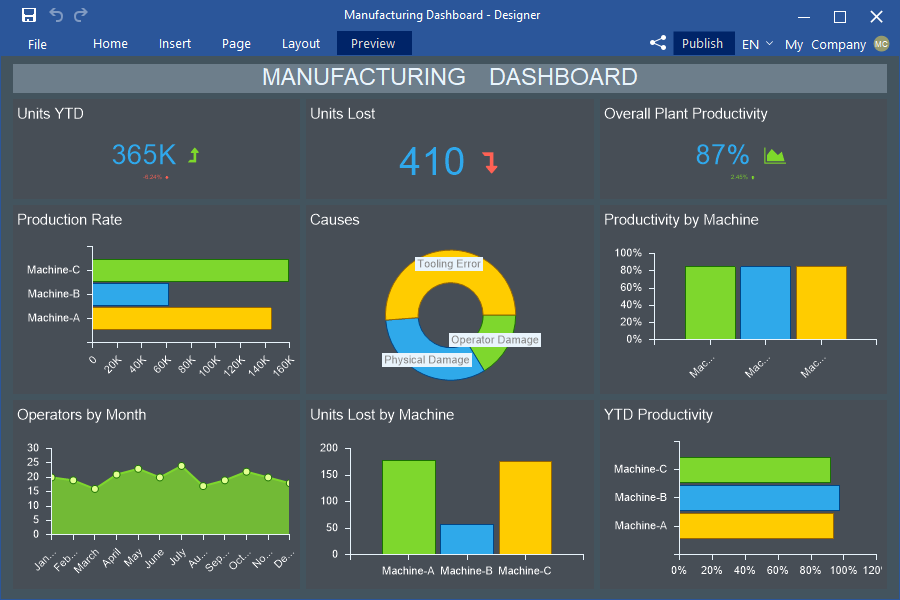
Task: Go to the Preview tab
Action: (373, 44)
